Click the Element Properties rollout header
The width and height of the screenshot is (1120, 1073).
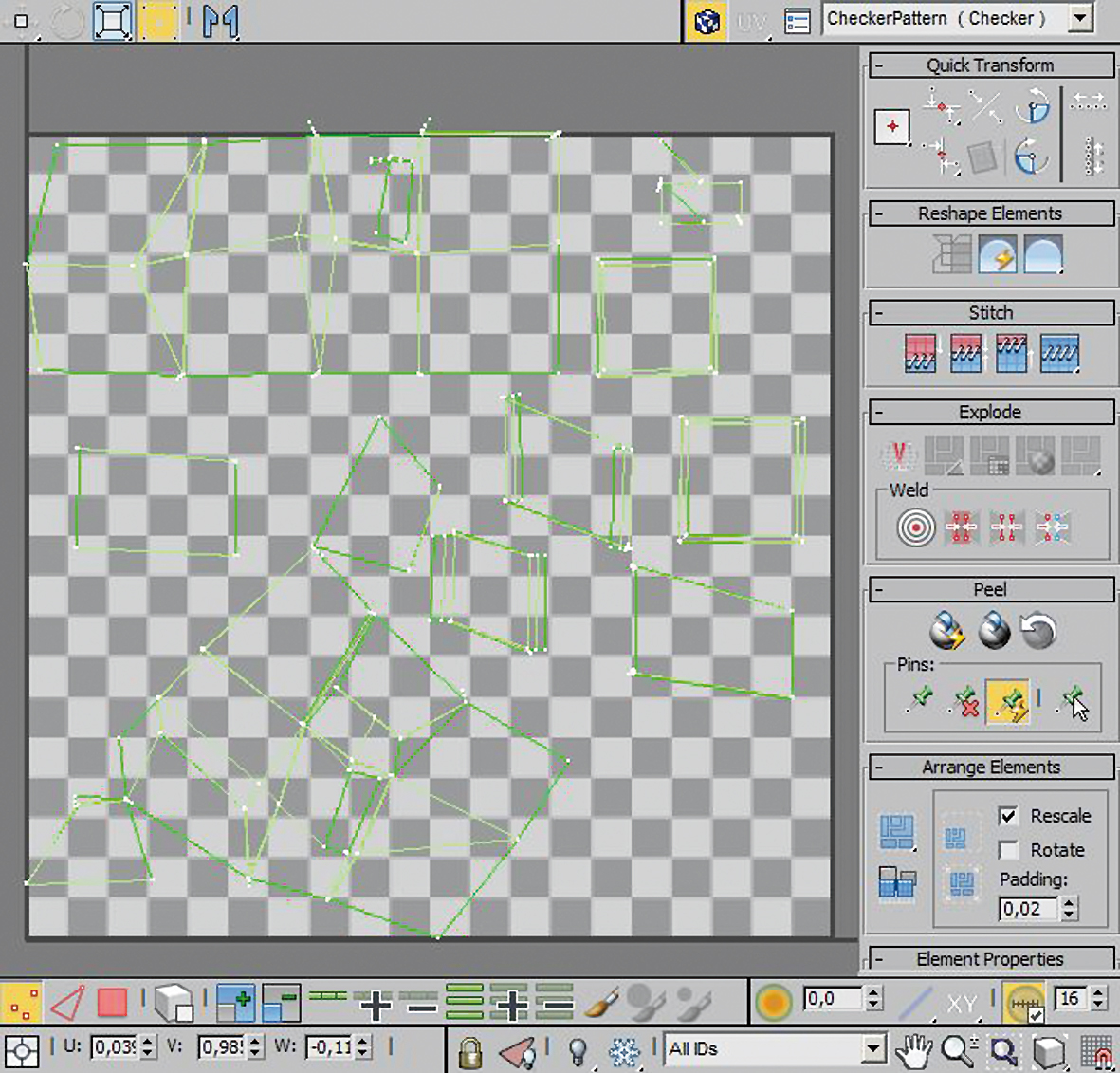click(990, 959)
